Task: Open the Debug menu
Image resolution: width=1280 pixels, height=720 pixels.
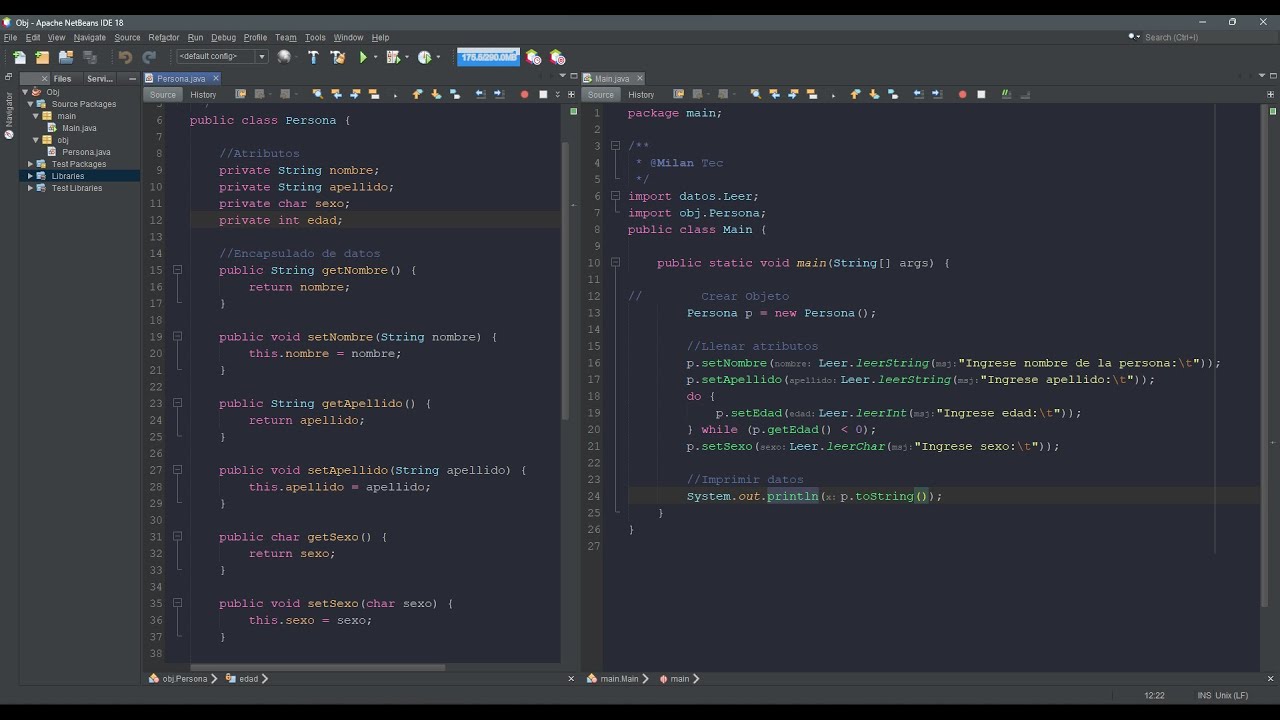Action: (223, 37)
